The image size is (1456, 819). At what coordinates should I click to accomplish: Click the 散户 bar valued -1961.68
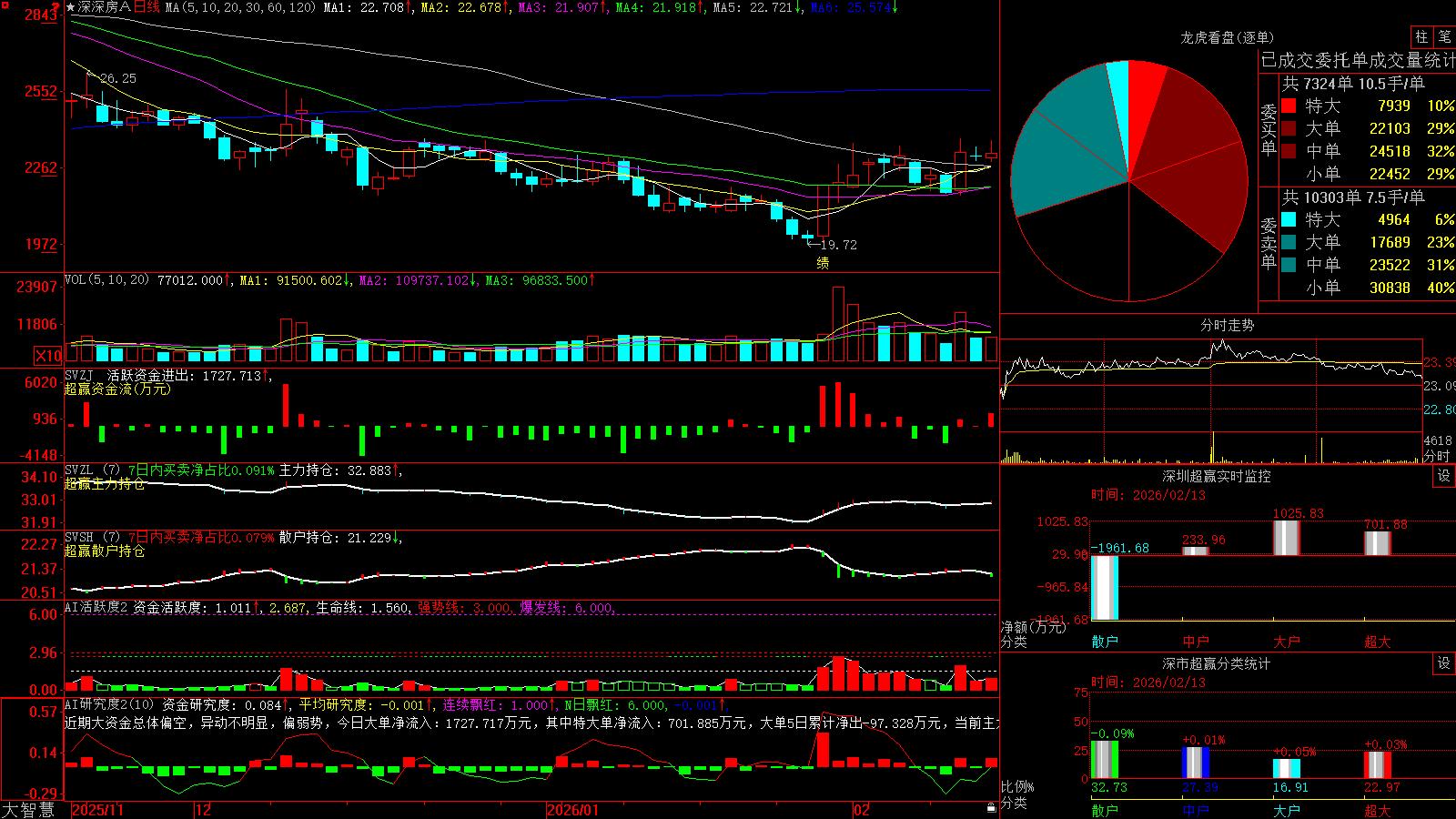pos(1105,588)
